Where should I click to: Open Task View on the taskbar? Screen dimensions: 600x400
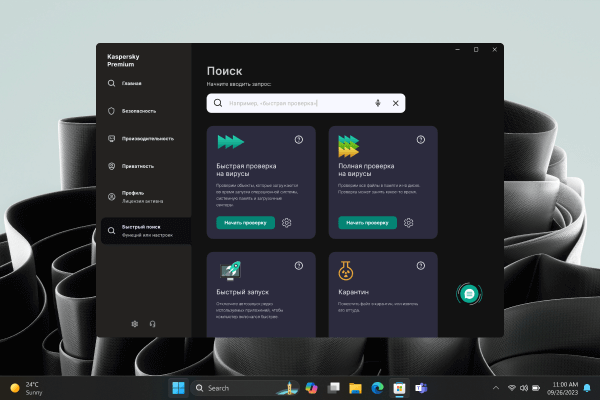(334, 388)
